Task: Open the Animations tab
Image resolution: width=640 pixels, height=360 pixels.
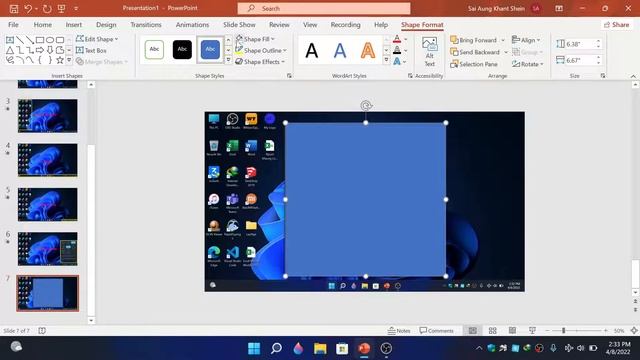Action: pyautogui.click(x=192, y=25)
